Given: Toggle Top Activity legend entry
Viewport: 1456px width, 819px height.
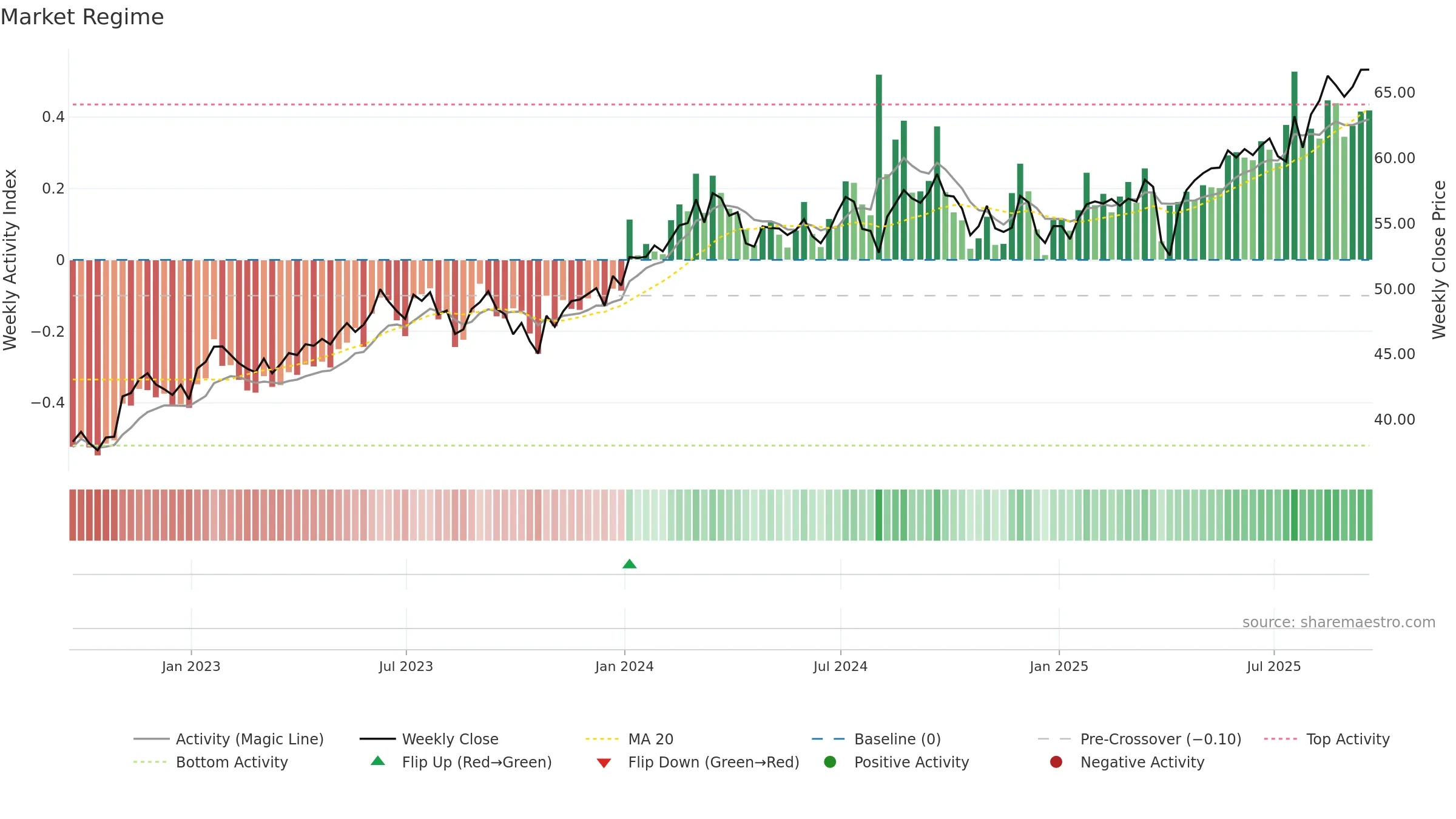Looking at the screenshot, I should [1327, 739].
